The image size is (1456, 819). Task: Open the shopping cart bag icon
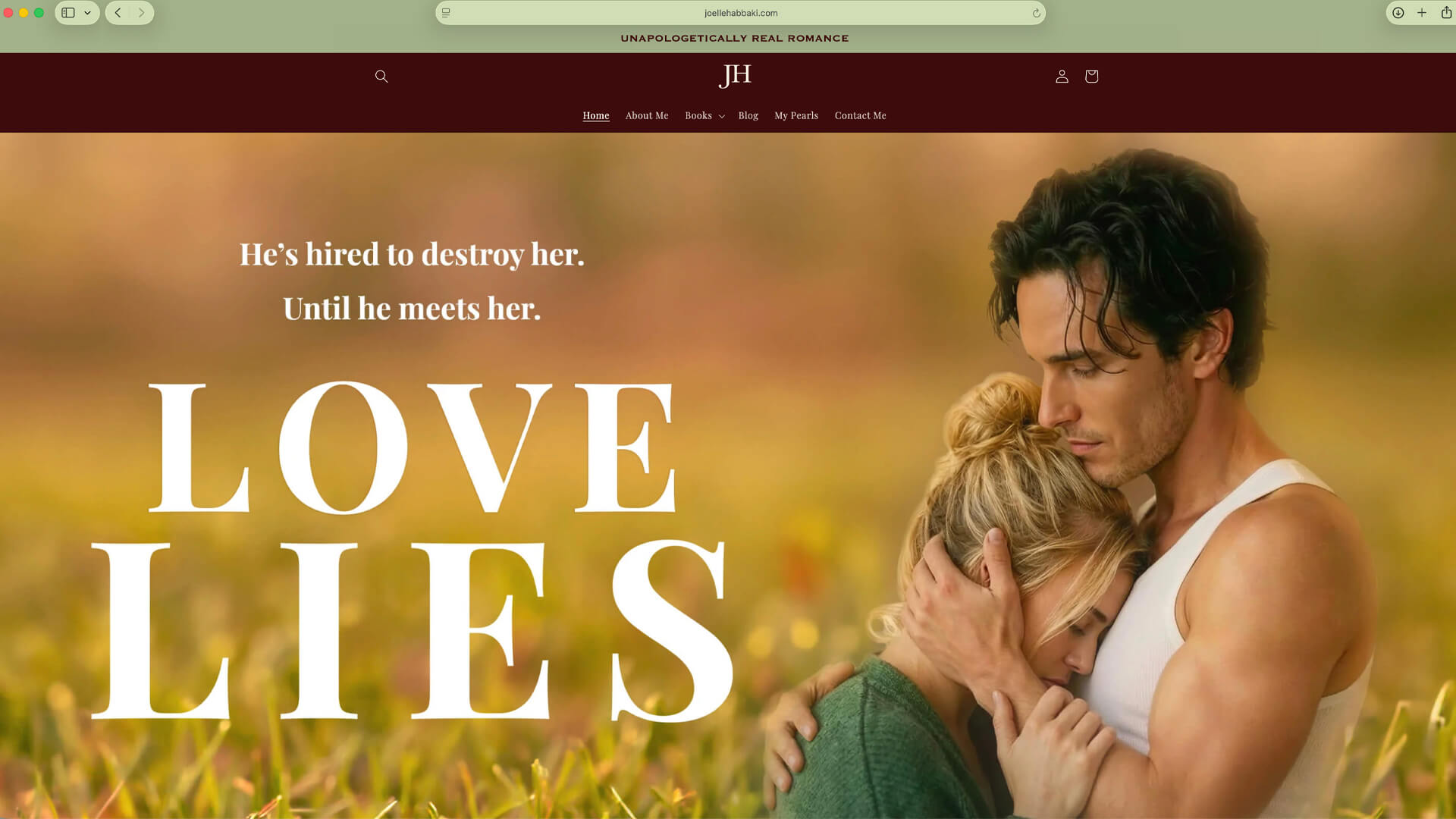pos(1091,76)
